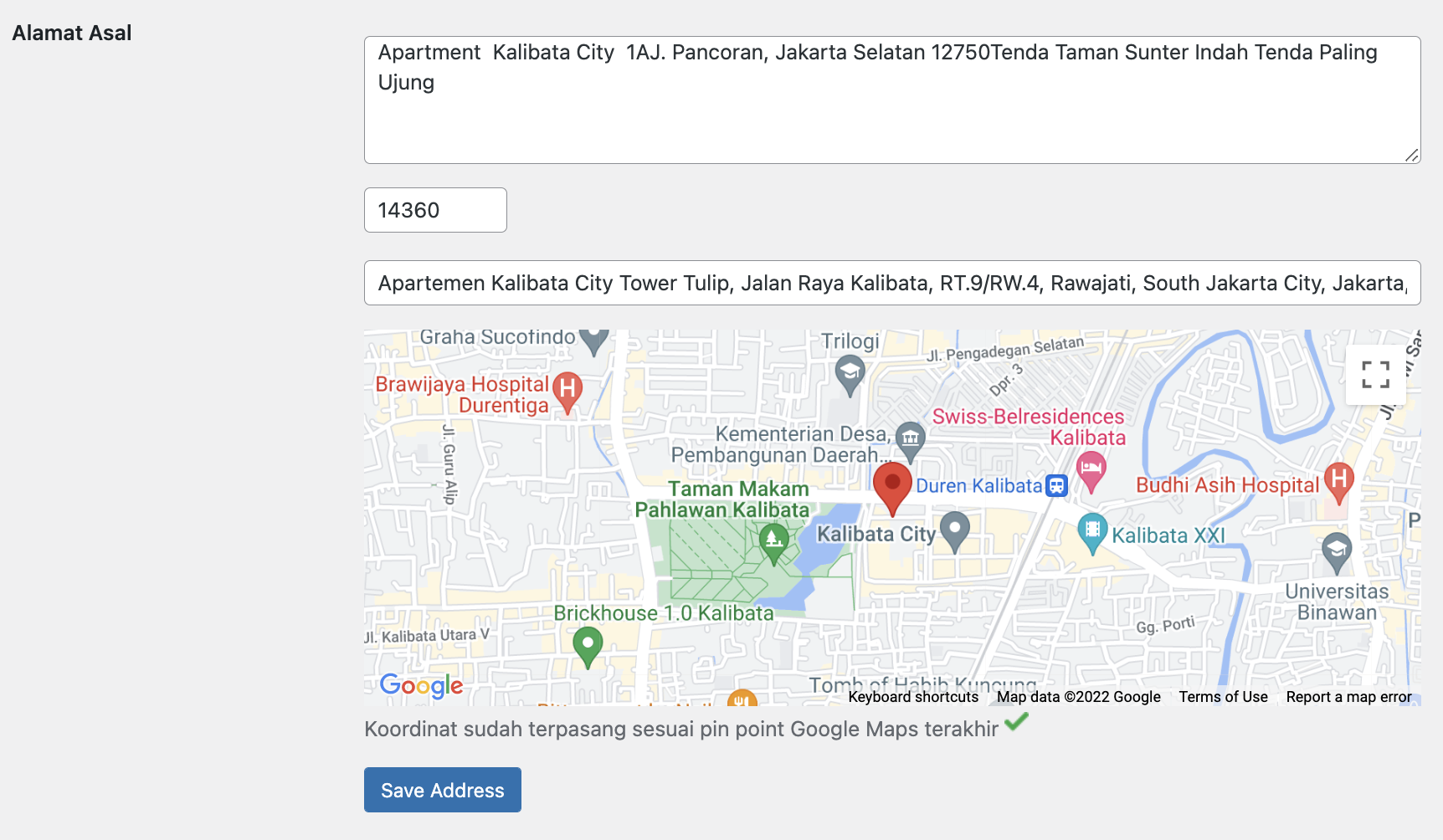Click Report a map error link
Screen dimensions: 1443x840
point(1348,697)
